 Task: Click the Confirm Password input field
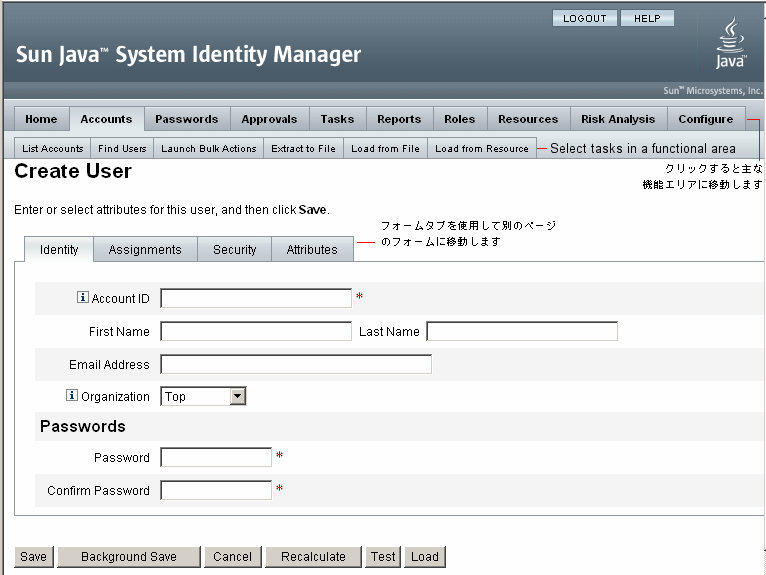click(x=216, y=490)
